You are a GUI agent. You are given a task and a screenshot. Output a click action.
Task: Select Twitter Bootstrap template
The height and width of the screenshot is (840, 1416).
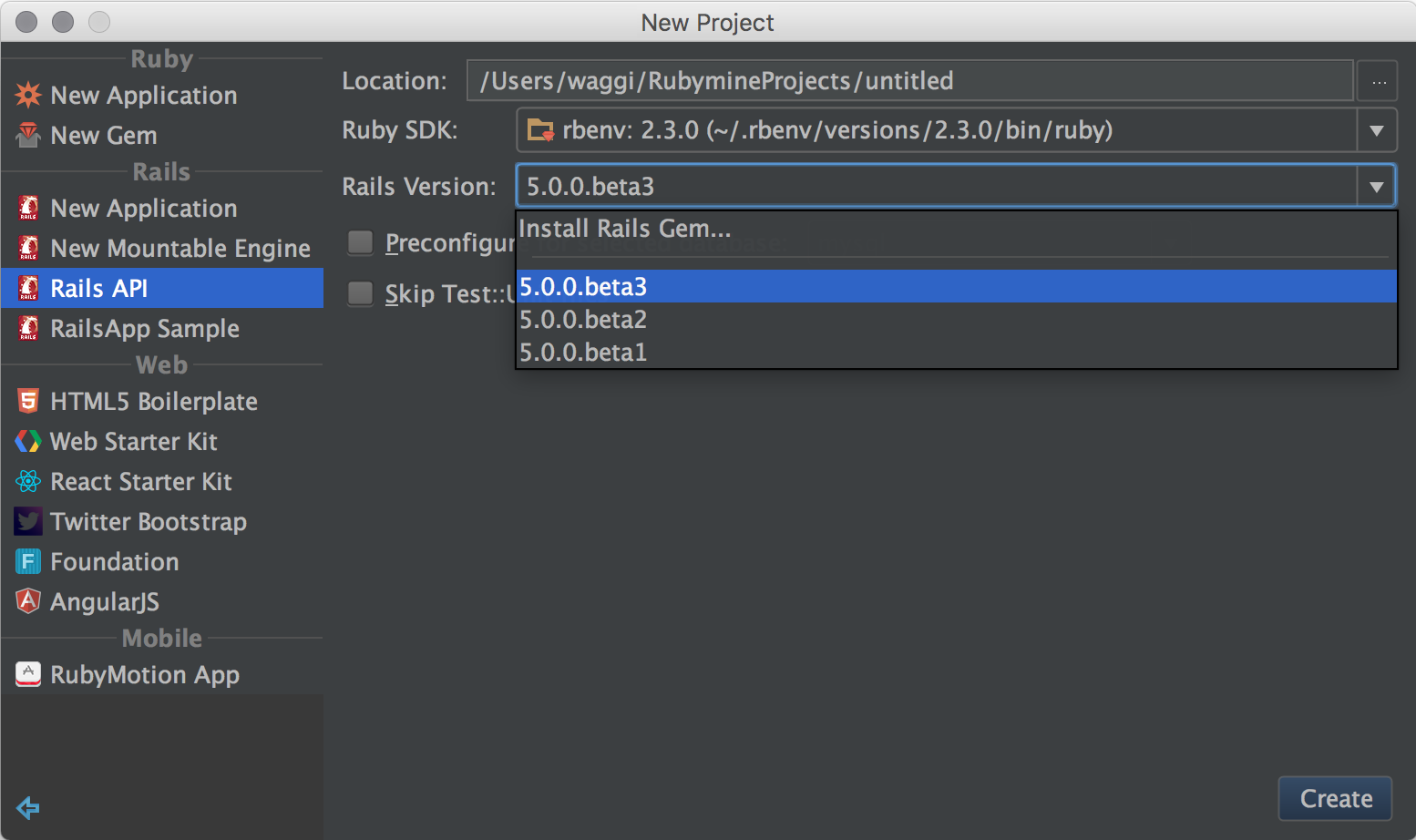click(x=162, y=521)
